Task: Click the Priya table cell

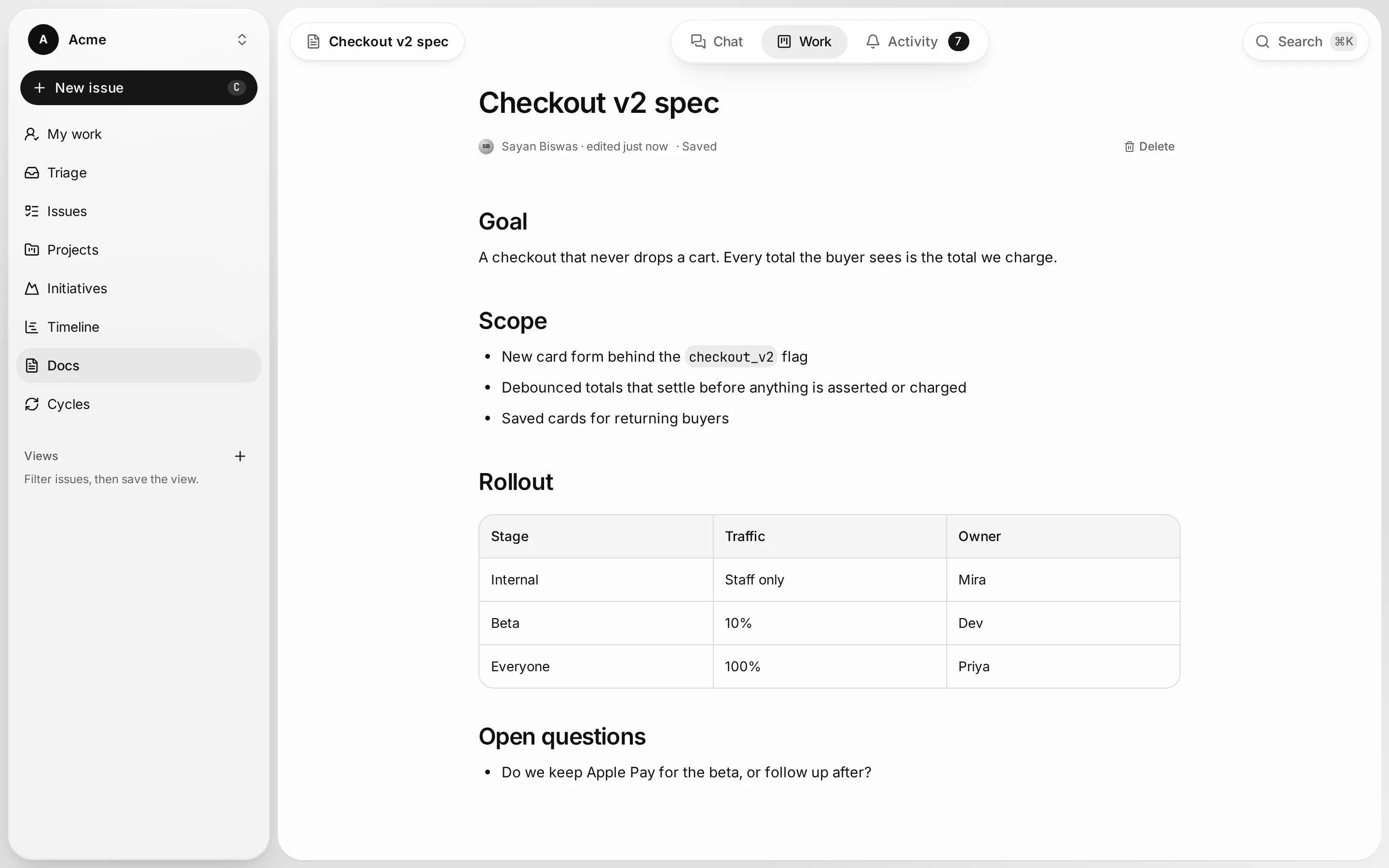Action: point(1063,666)
